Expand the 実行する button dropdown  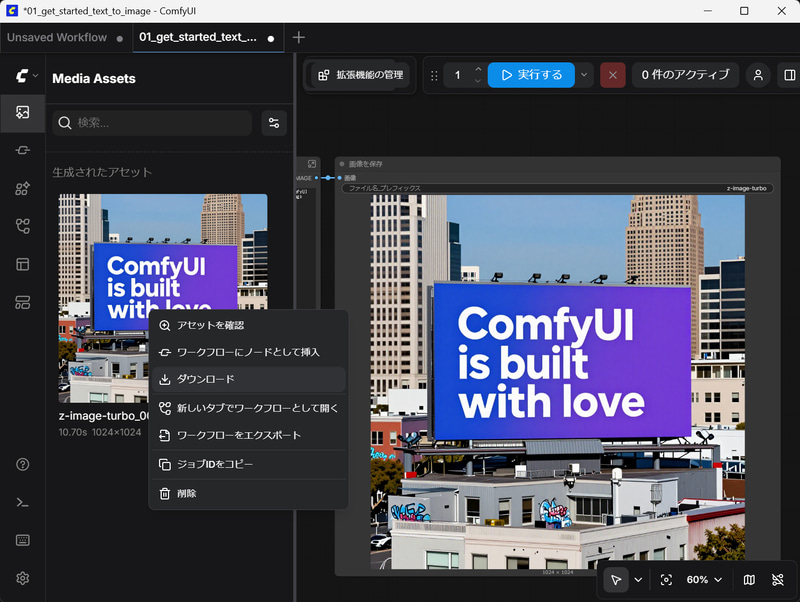584,75
